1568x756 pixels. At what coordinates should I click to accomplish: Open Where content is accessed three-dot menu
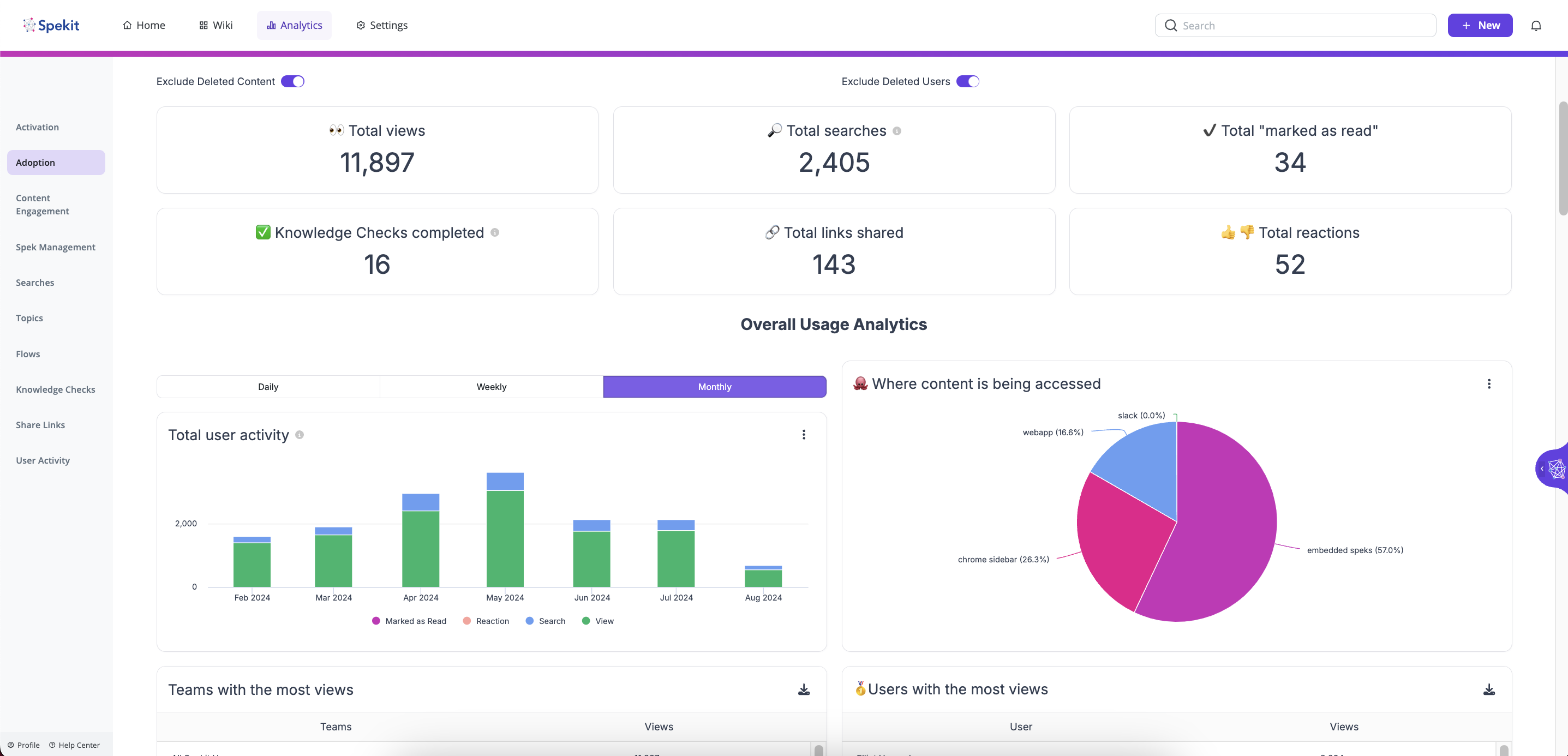[x=1489, y=384]
